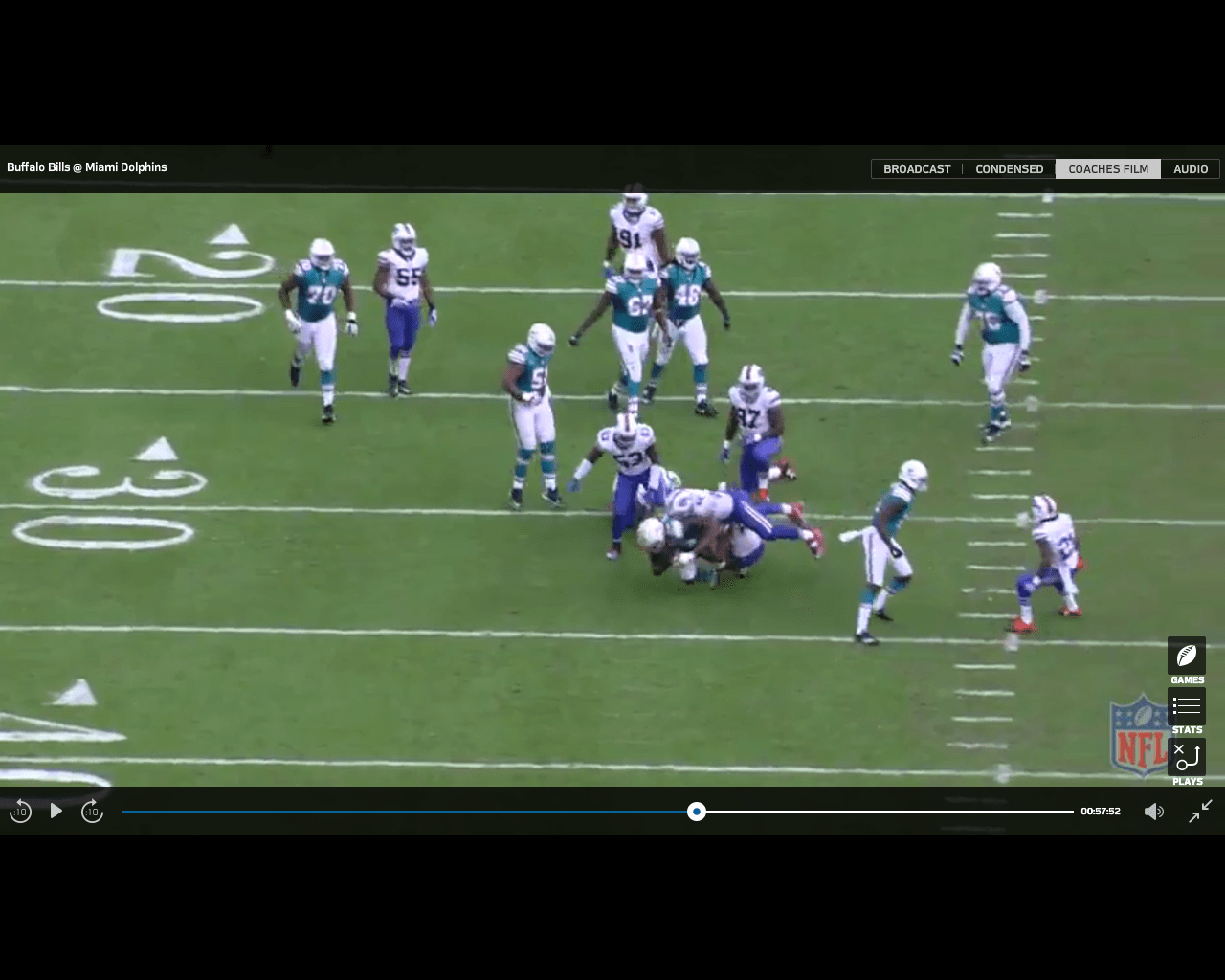Open the Plays diagram icon
Image resolution: width=1225 pixels, height=980 pixels.
pyautogui.click(x=1187, y=757)
